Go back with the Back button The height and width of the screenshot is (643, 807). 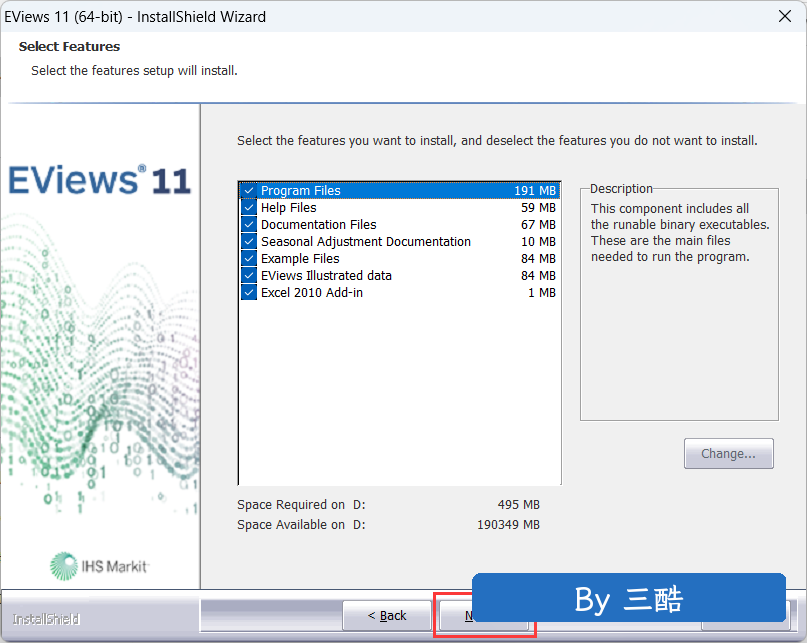tap(387, 615)
